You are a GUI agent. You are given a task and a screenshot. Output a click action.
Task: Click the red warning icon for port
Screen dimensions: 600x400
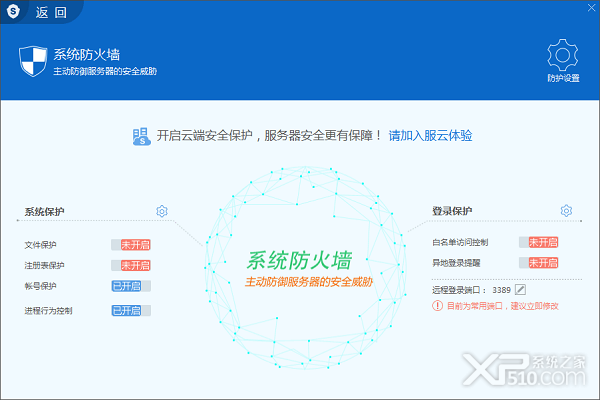[x=437, y=305]
